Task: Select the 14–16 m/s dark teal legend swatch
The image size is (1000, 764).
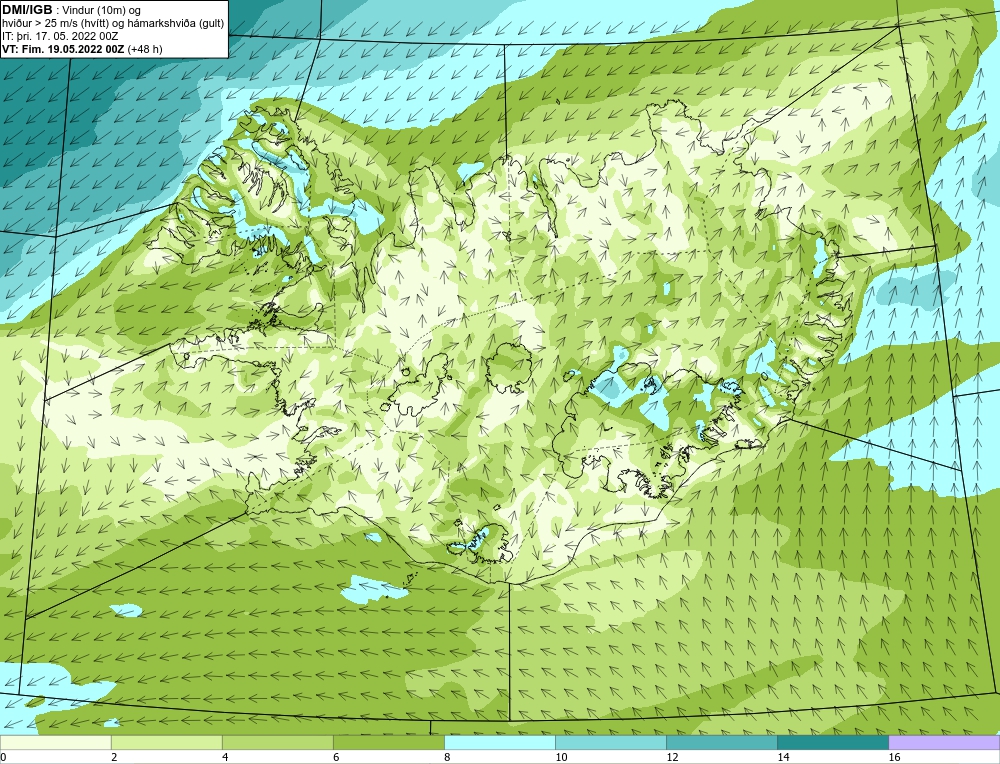Action: tap(833, 742)
